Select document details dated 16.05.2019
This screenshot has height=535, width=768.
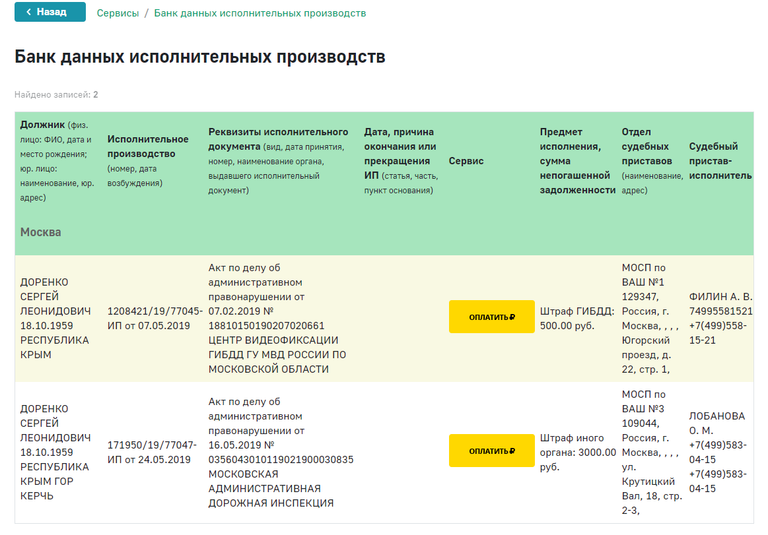(281, 452)
